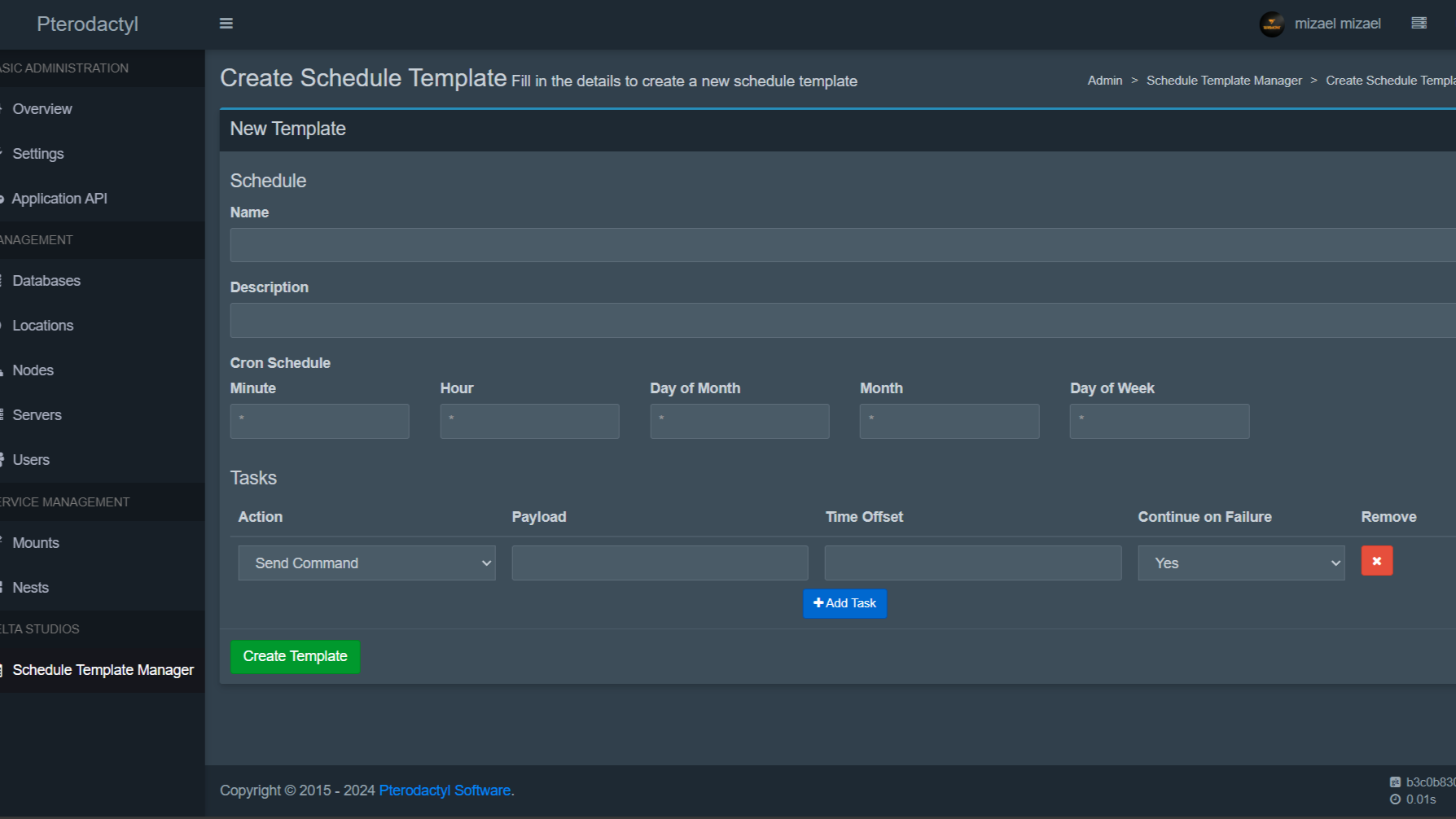1456x819 pixels.
Task: Click the Nests icon in sidebar
Action: click(x=2, y=587)
